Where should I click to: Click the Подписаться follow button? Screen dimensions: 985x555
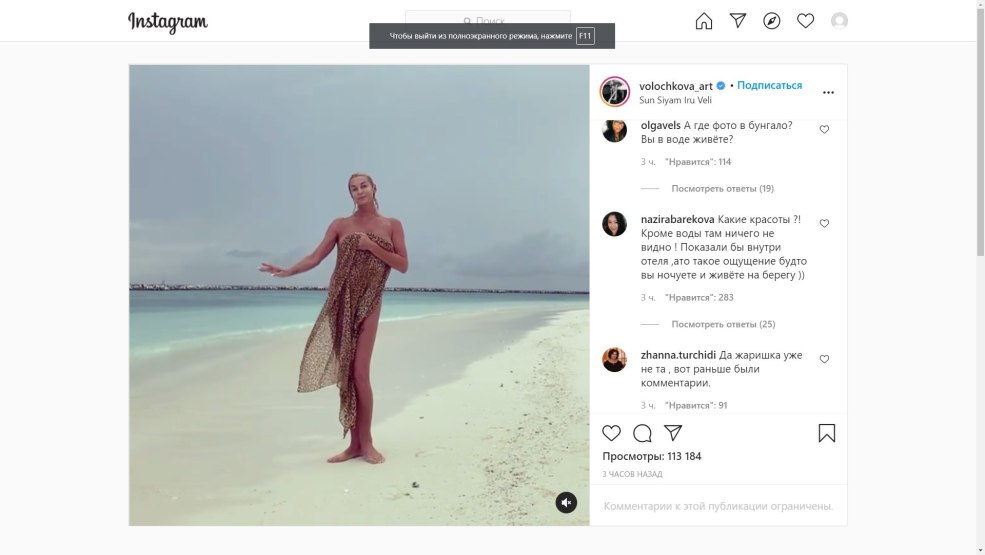click(769, 86)
